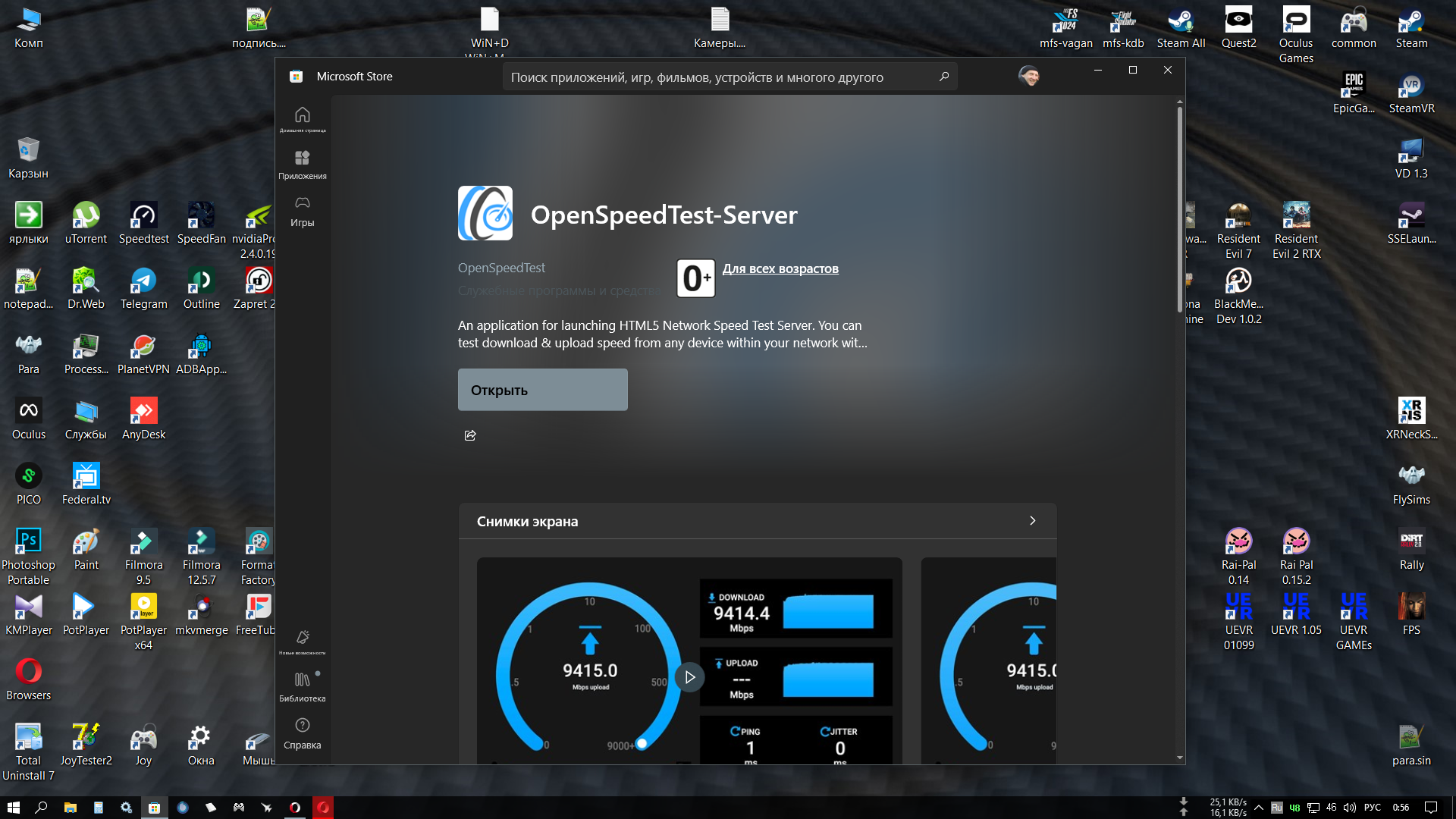Click the OpenSpeedTest-Server app logo

(x=485, y=213)
